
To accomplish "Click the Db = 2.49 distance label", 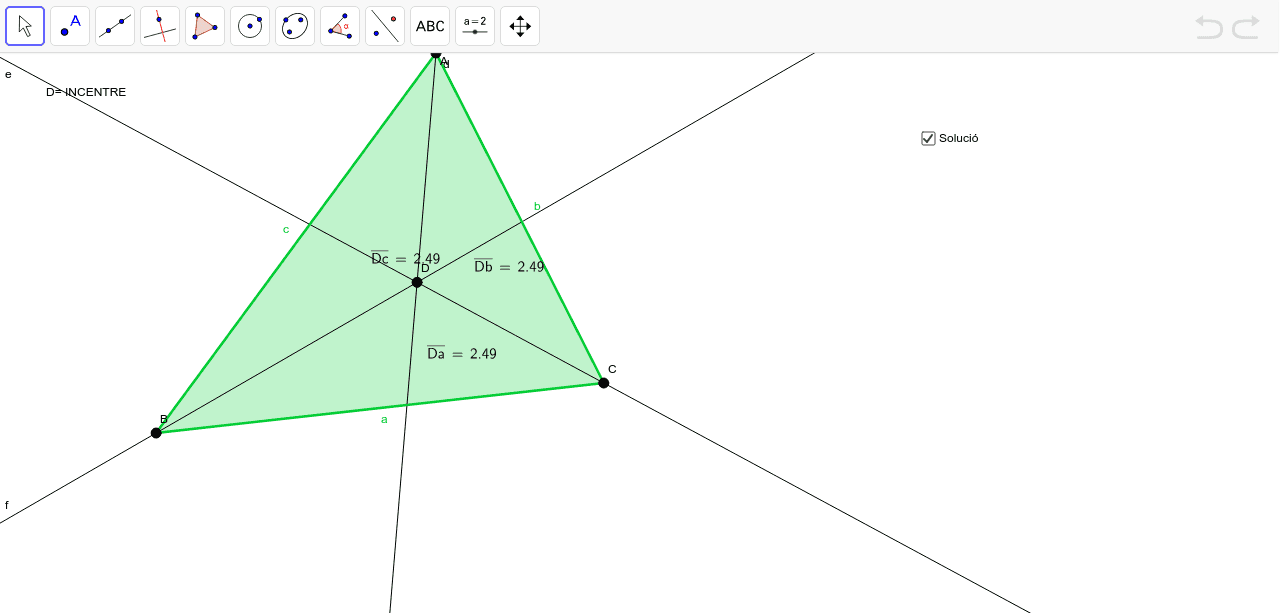I will tap(509, 266).
